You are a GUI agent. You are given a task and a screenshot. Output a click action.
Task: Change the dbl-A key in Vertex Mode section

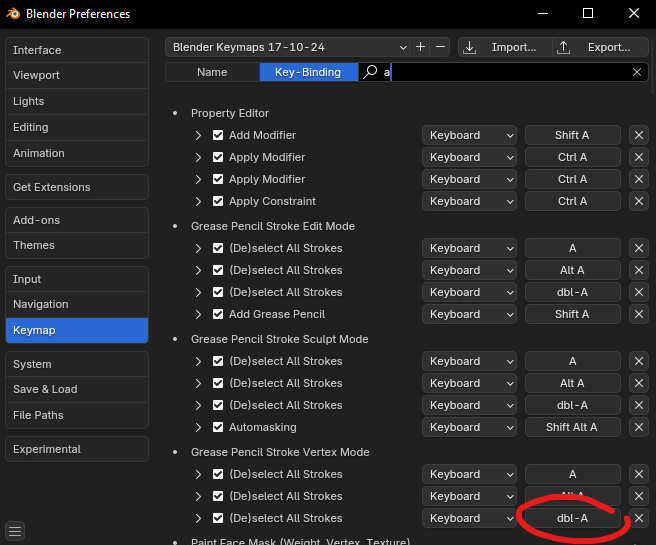tap(572, 518)
